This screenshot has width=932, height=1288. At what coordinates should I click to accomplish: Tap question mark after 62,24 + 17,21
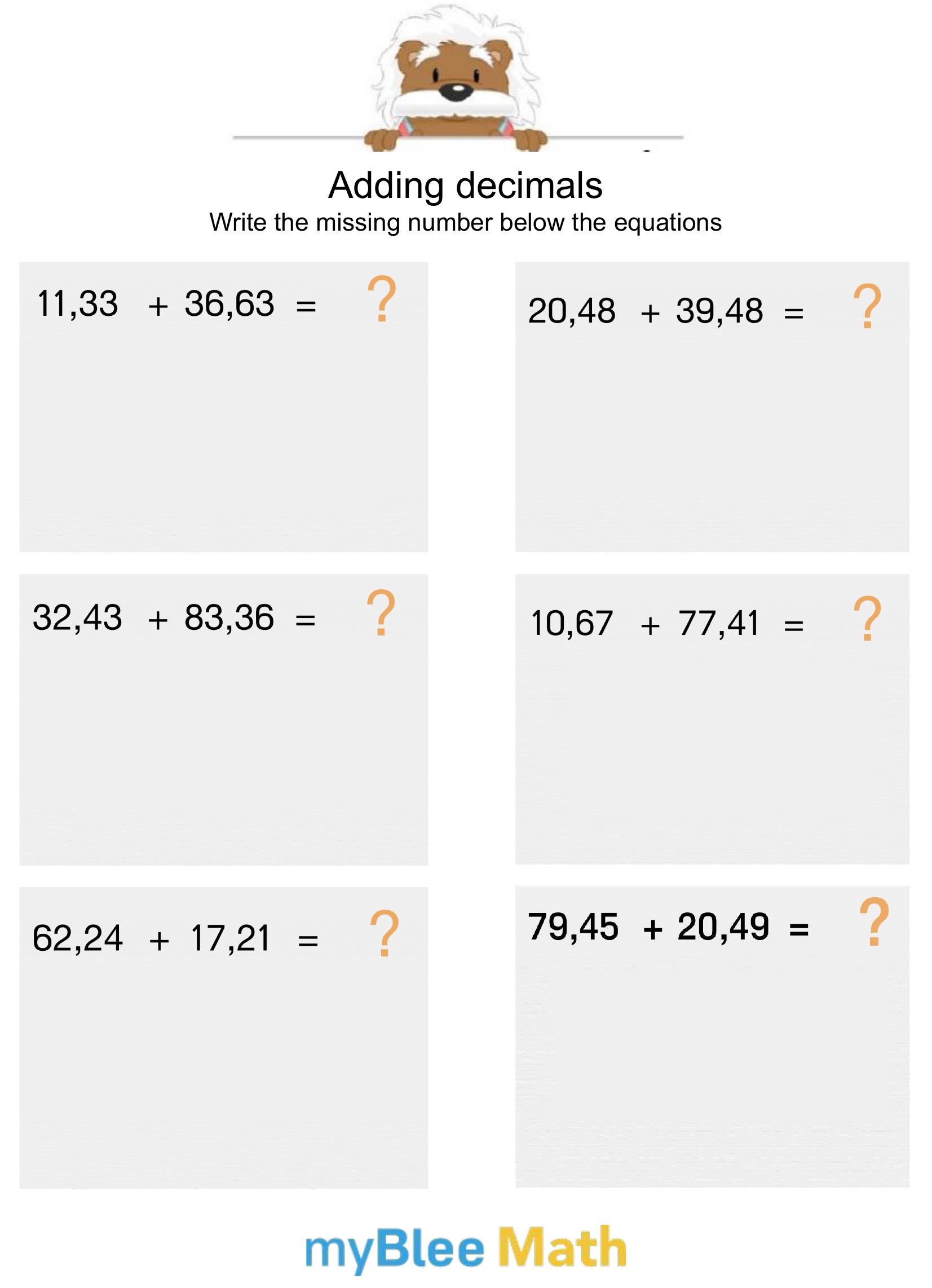tap(384, 934)
